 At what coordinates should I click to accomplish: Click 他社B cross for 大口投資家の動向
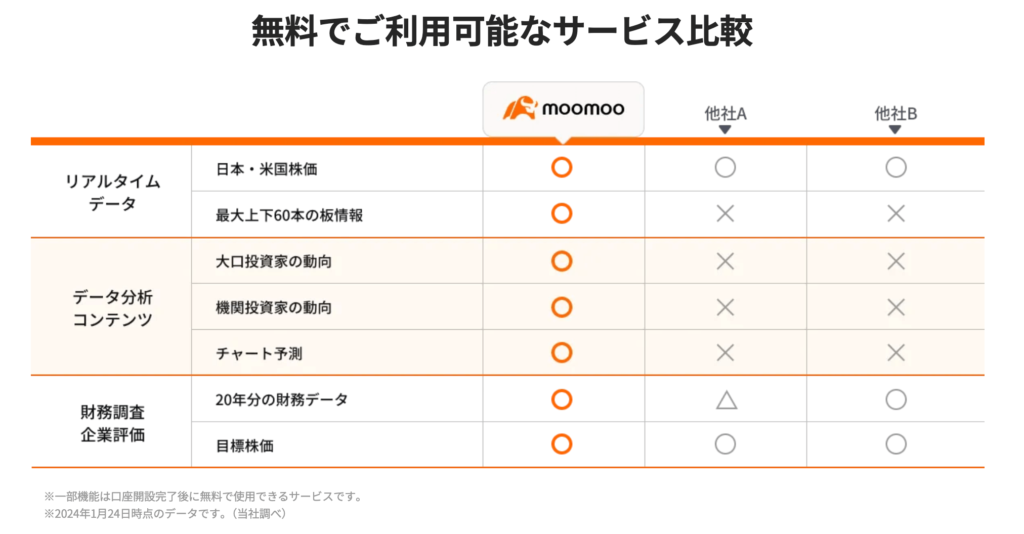coord(896,262)
